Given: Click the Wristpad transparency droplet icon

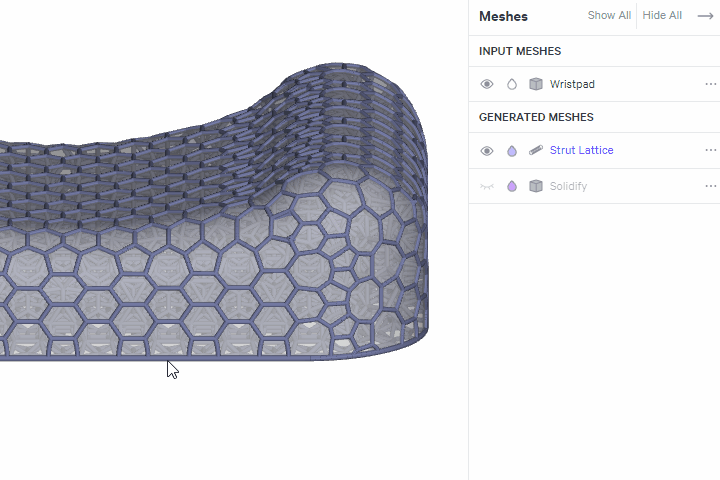Looking at the screenshot, I should click(512, 84).
